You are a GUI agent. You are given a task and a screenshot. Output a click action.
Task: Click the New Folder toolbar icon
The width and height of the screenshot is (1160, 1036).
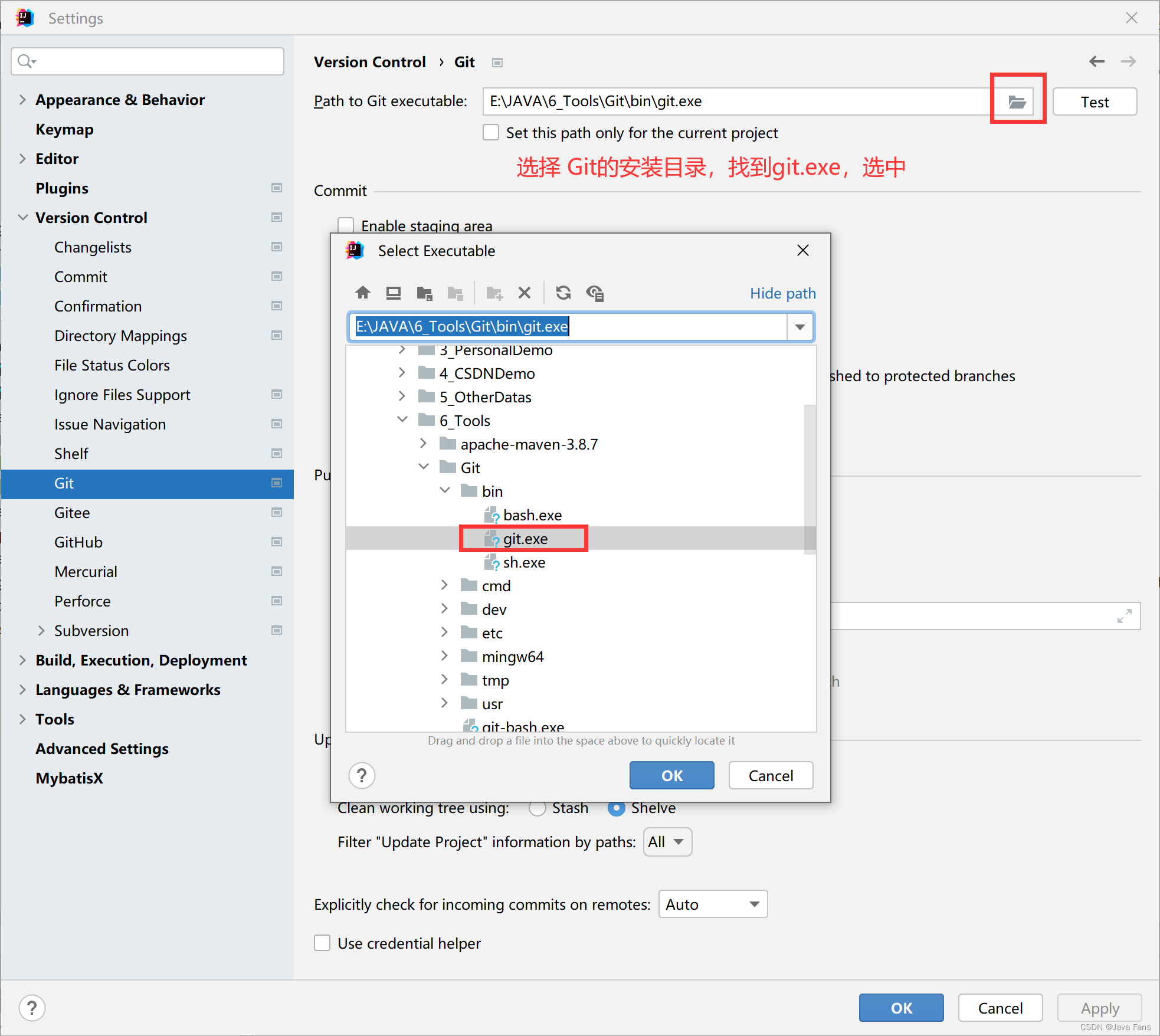[494, 293]
